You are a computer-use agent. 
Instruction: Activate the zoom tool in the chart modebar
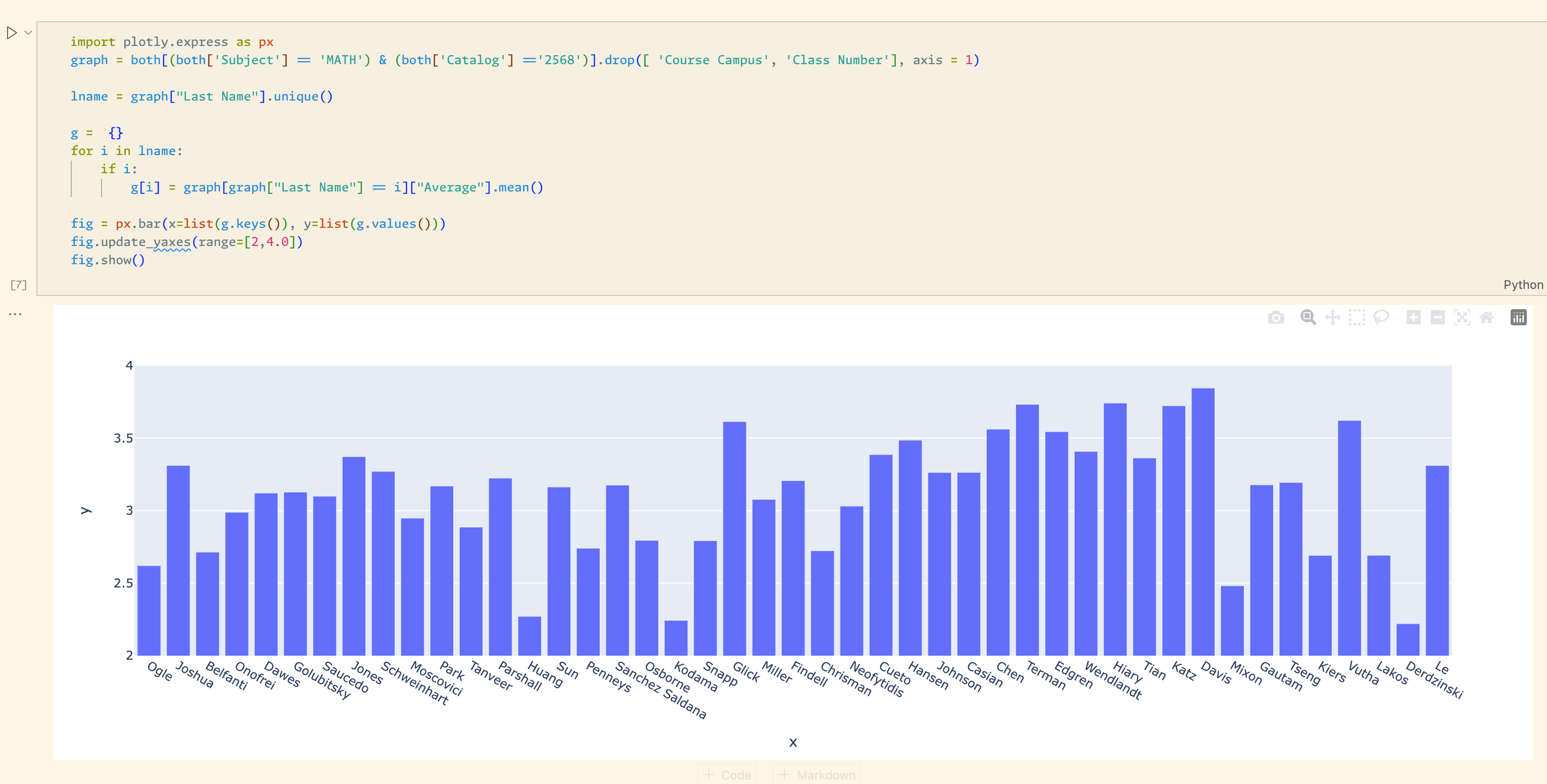pos(1308,318)
